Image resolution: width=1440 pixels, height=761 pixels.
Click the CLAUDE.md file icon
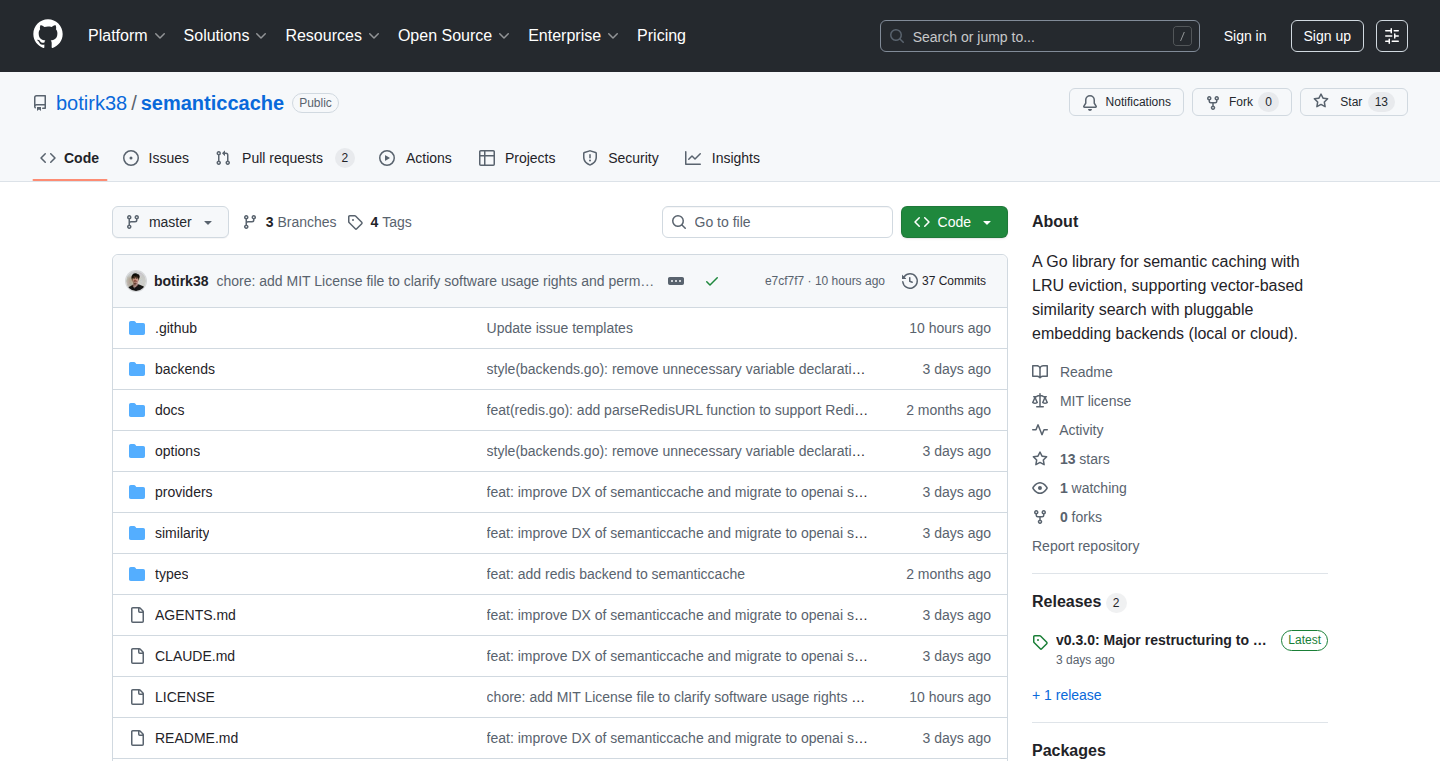coord(137,656)
